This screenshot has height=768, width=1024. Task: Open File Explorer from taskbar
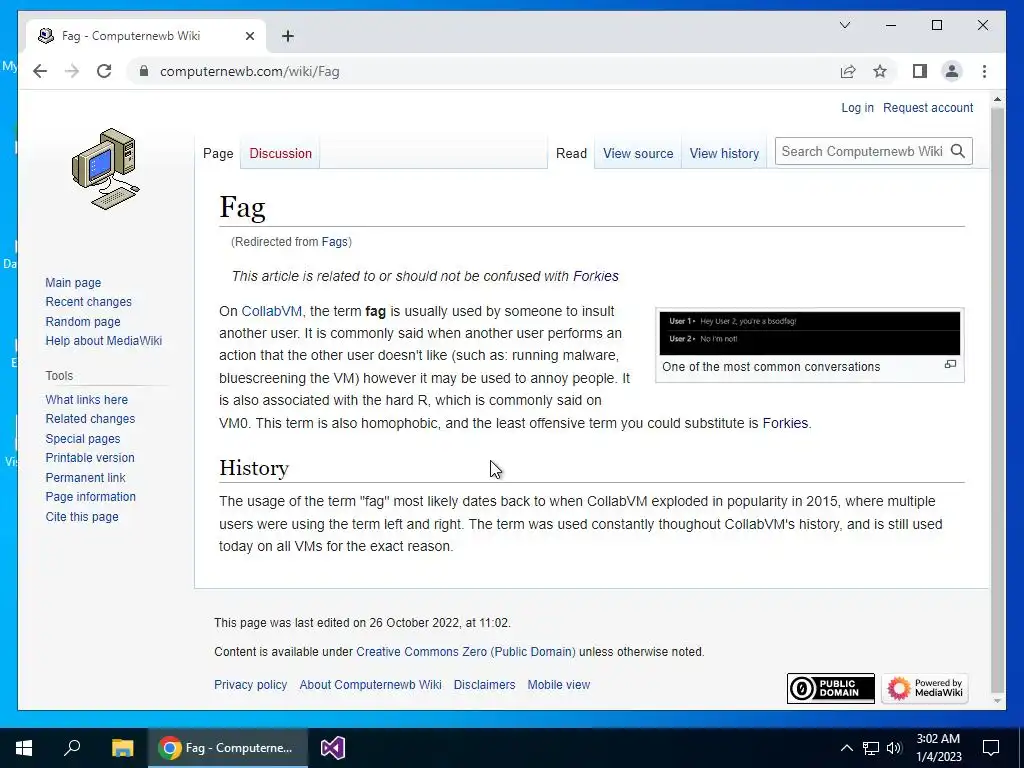(x=122, y=748)
